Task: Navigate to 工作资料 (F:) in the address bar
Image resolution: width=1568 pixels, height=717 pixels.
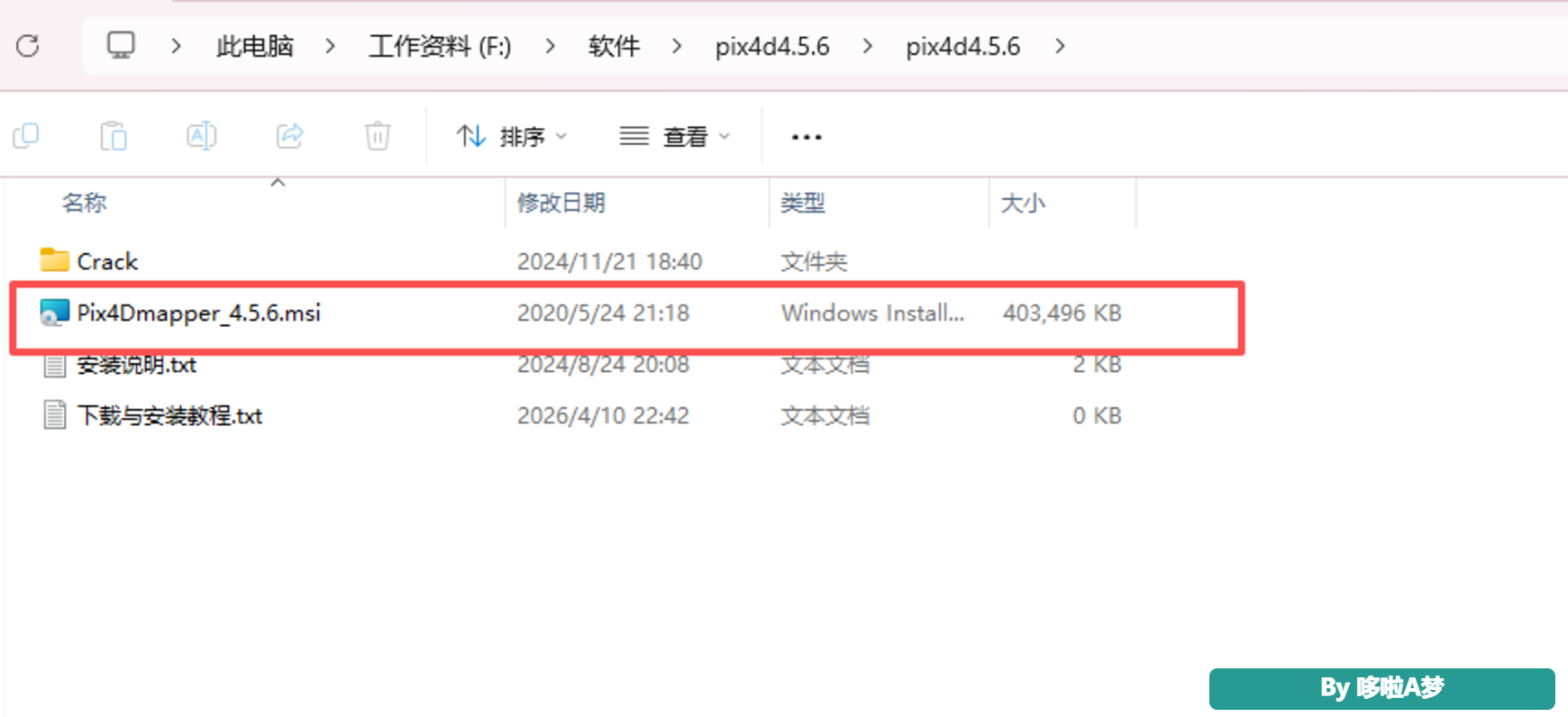Action: click(x=440, y=46)
